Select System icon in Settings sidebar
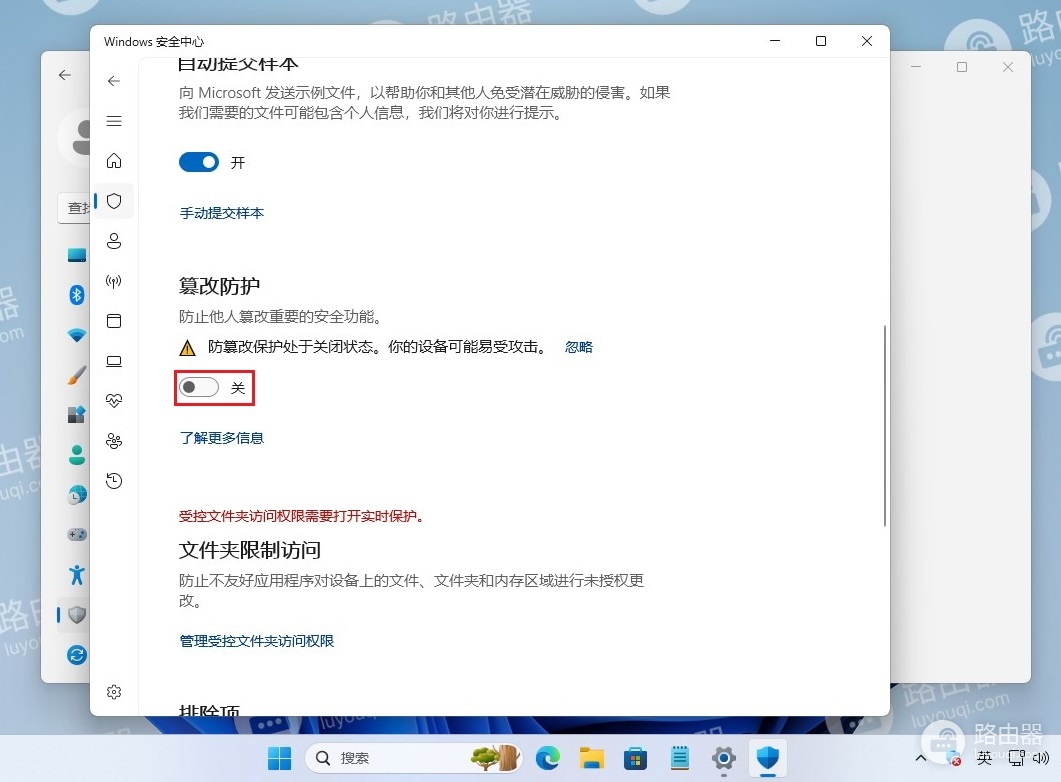The height and width of the screenshot is (782, 1061). pos(76,255)
